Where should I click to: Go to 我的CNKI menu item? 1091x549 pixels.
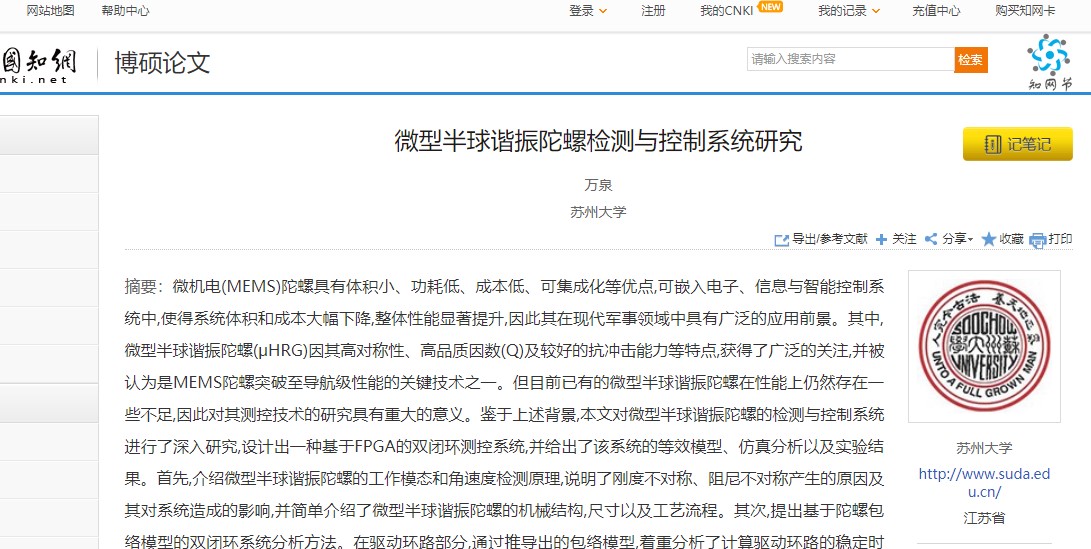726,11
